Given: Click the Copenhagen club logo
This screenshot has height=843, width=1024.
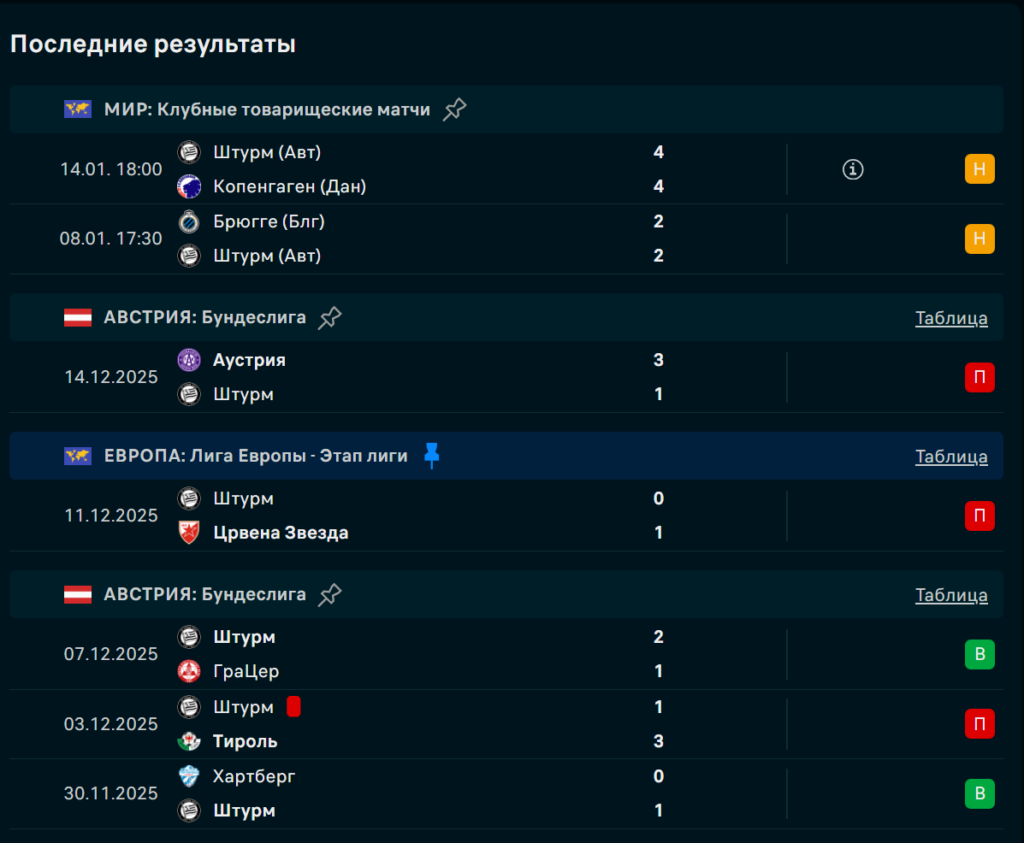Looking at the screenshot, I should click(x=188, y=186).
